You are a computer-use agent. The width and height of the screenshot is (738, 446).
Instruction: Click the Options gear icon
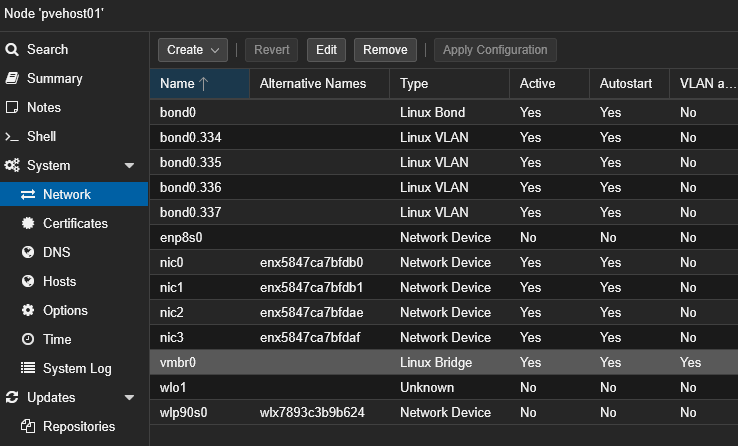tap(28, 310)
